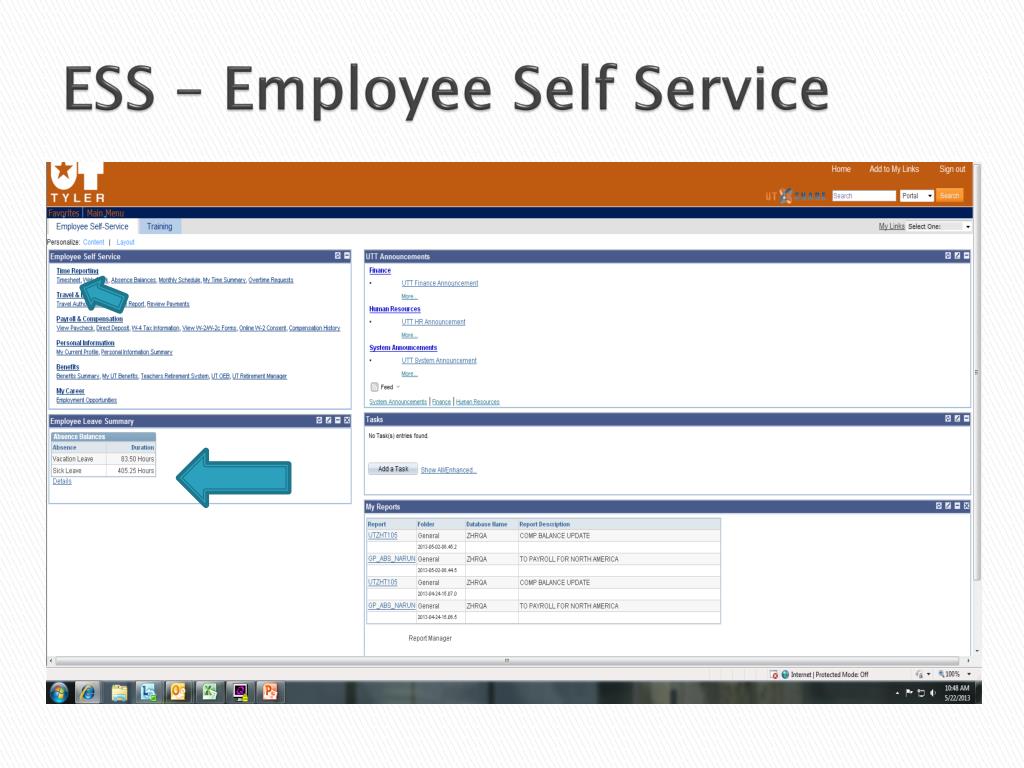The width and height of the screenshot is (1024, 768).
Task: Switch to the Training tab
Action: click(x=159, y=227)
